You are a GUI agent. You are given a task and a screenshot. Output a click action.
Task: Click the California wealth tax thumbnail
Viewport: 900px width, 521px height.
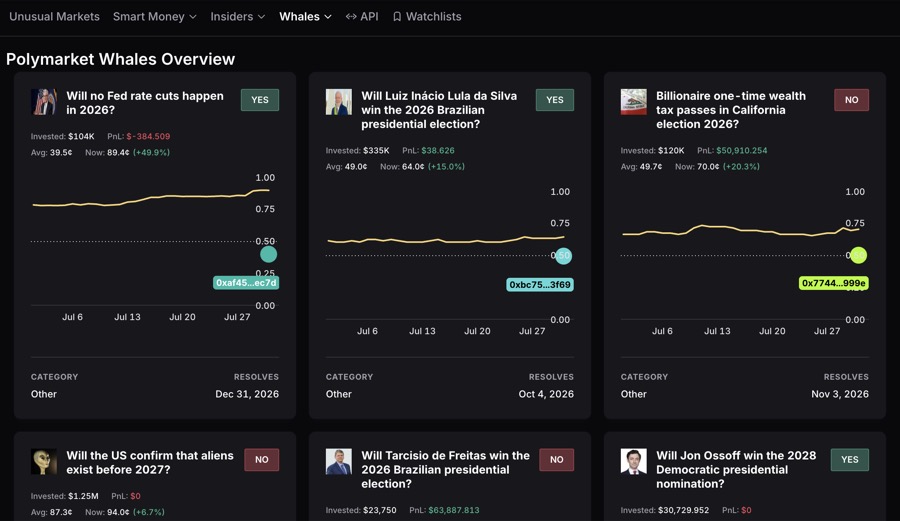click(634, 102)
